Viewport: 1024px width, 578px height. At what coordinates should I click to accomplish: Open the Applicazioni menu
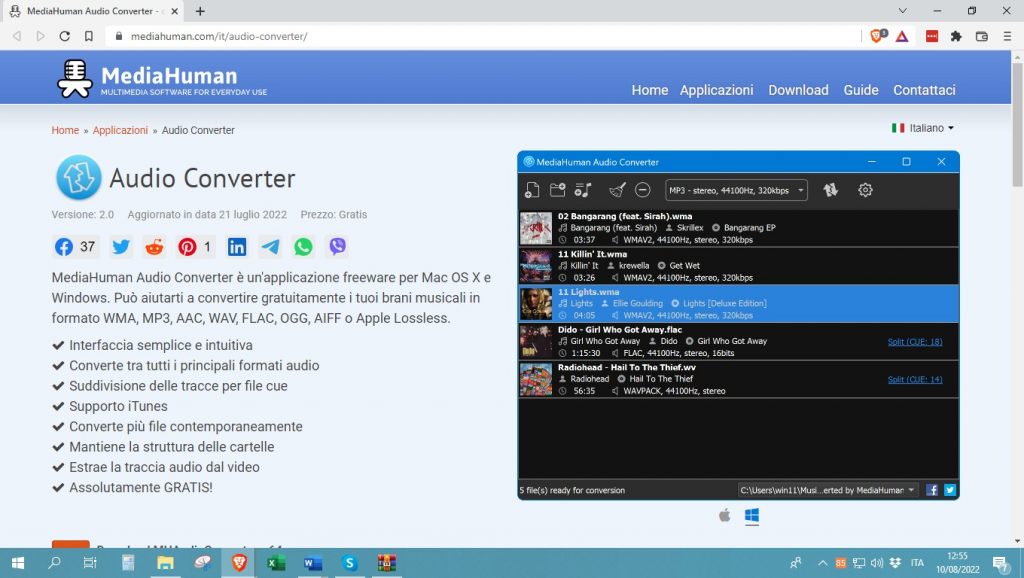pyautogui.click(x=717, y=90)
